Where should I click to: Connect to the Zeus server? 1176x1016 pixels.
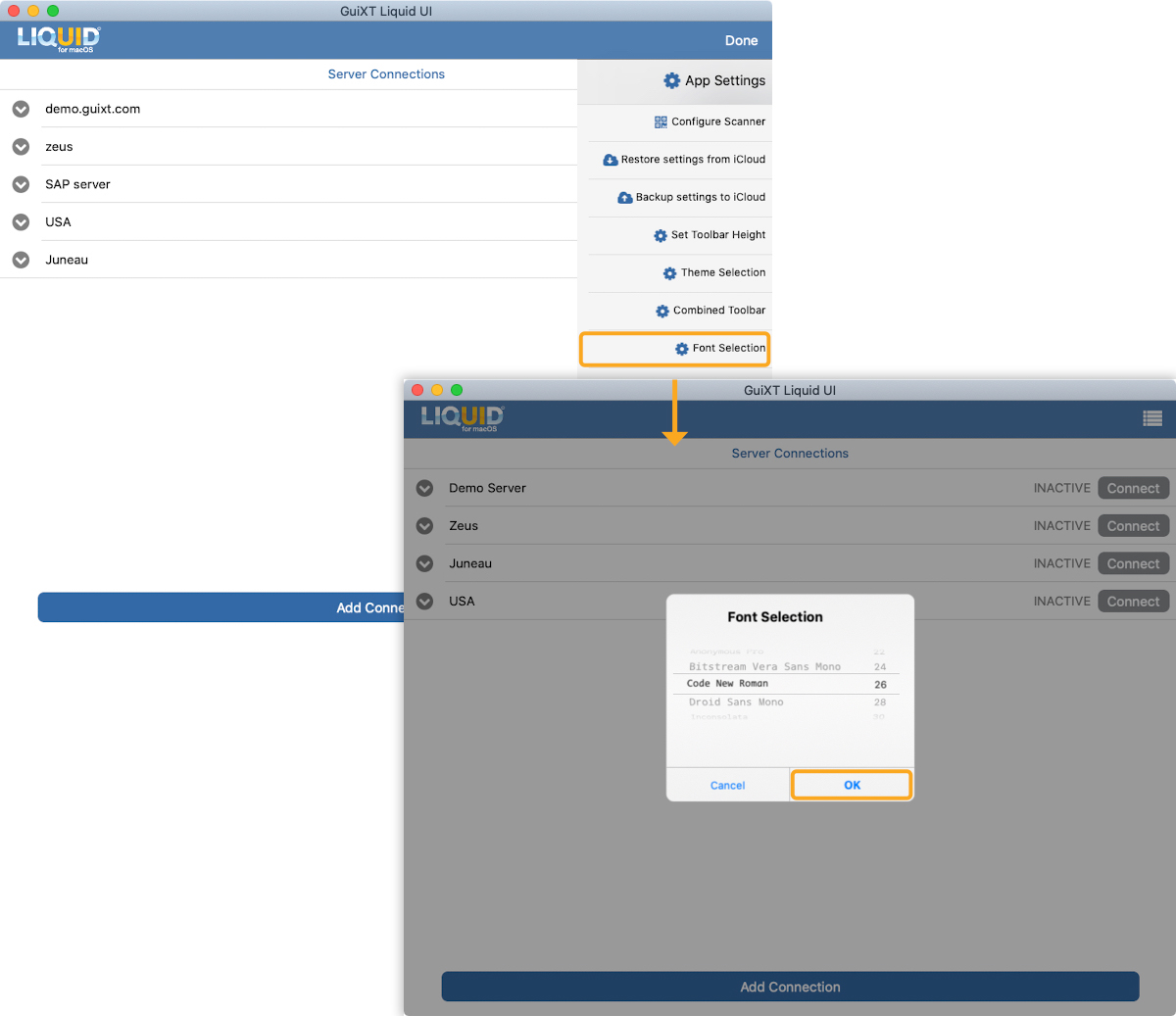click(x=1133, y=526)
